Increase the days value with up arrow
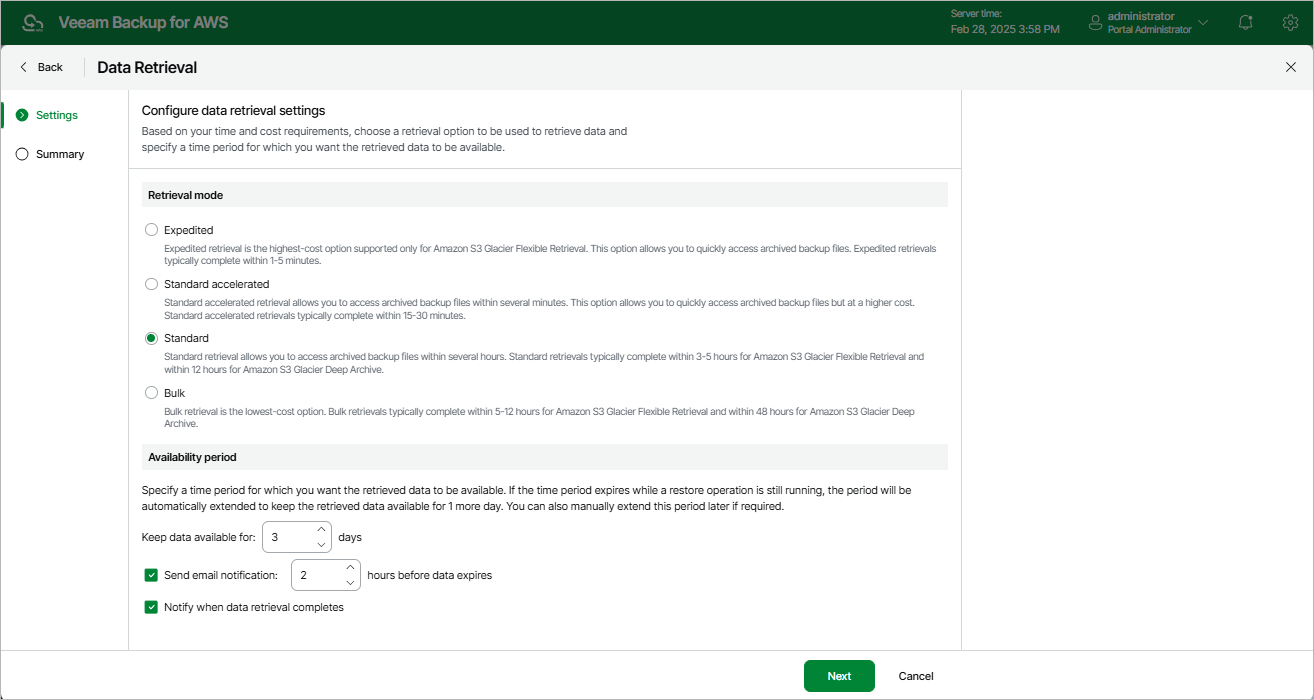The height and width of the screenshot is (700, 1314). coord(321,530)
